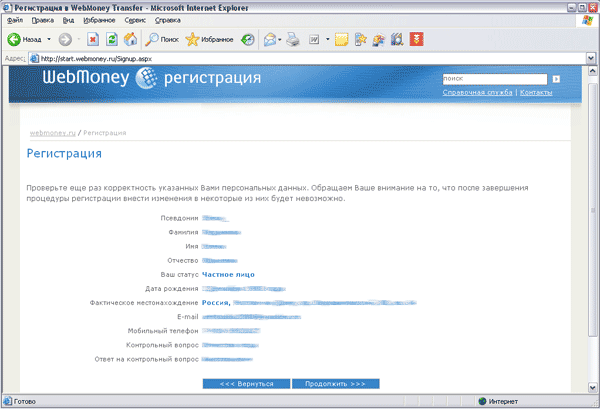Print the page with printer icon
600x409 pixels.
[x=293, y=39]
